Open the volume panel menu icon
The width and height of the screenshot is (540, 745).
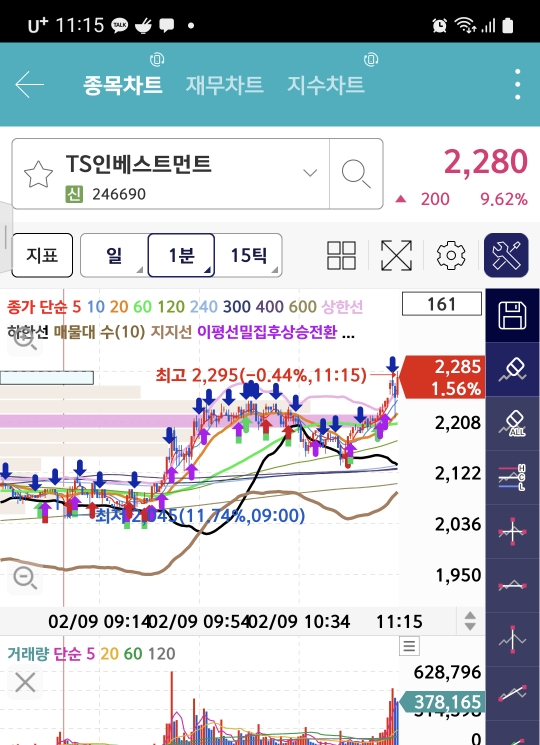tap(409, 646)
